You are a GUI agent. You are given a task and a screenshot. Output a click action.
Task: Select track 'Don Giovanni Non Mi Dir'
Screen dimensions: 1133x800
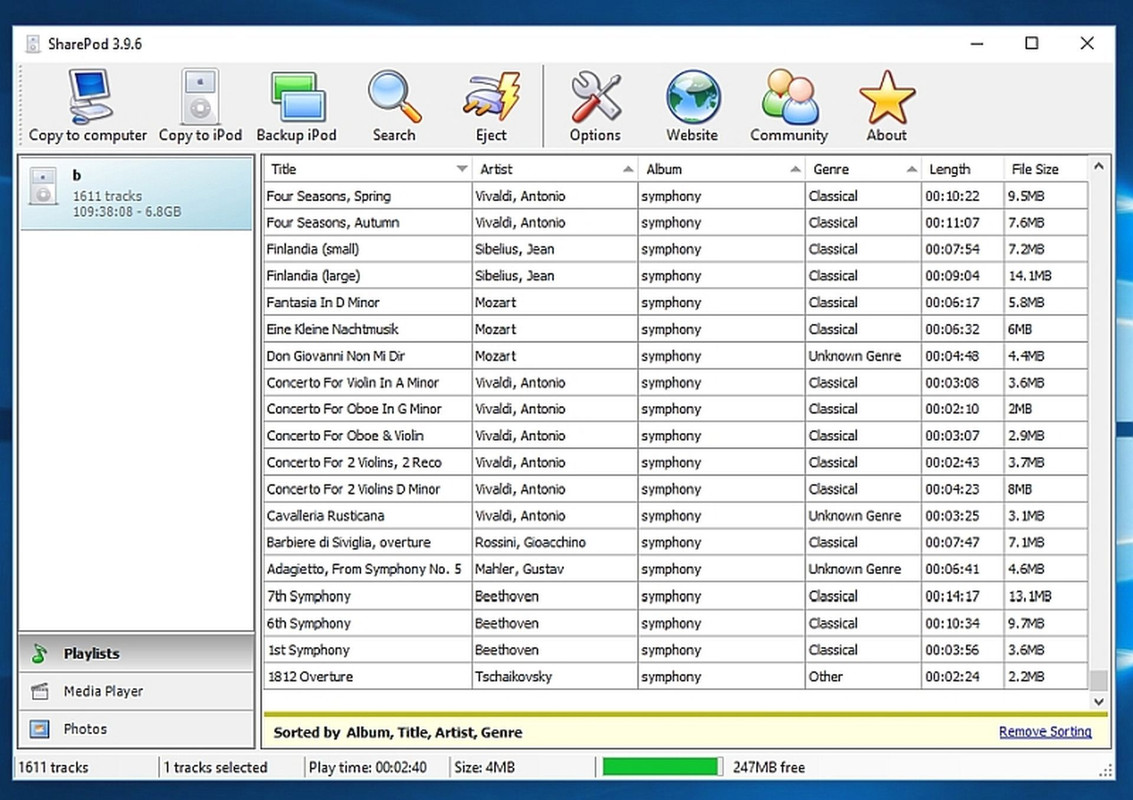[676, 356]
